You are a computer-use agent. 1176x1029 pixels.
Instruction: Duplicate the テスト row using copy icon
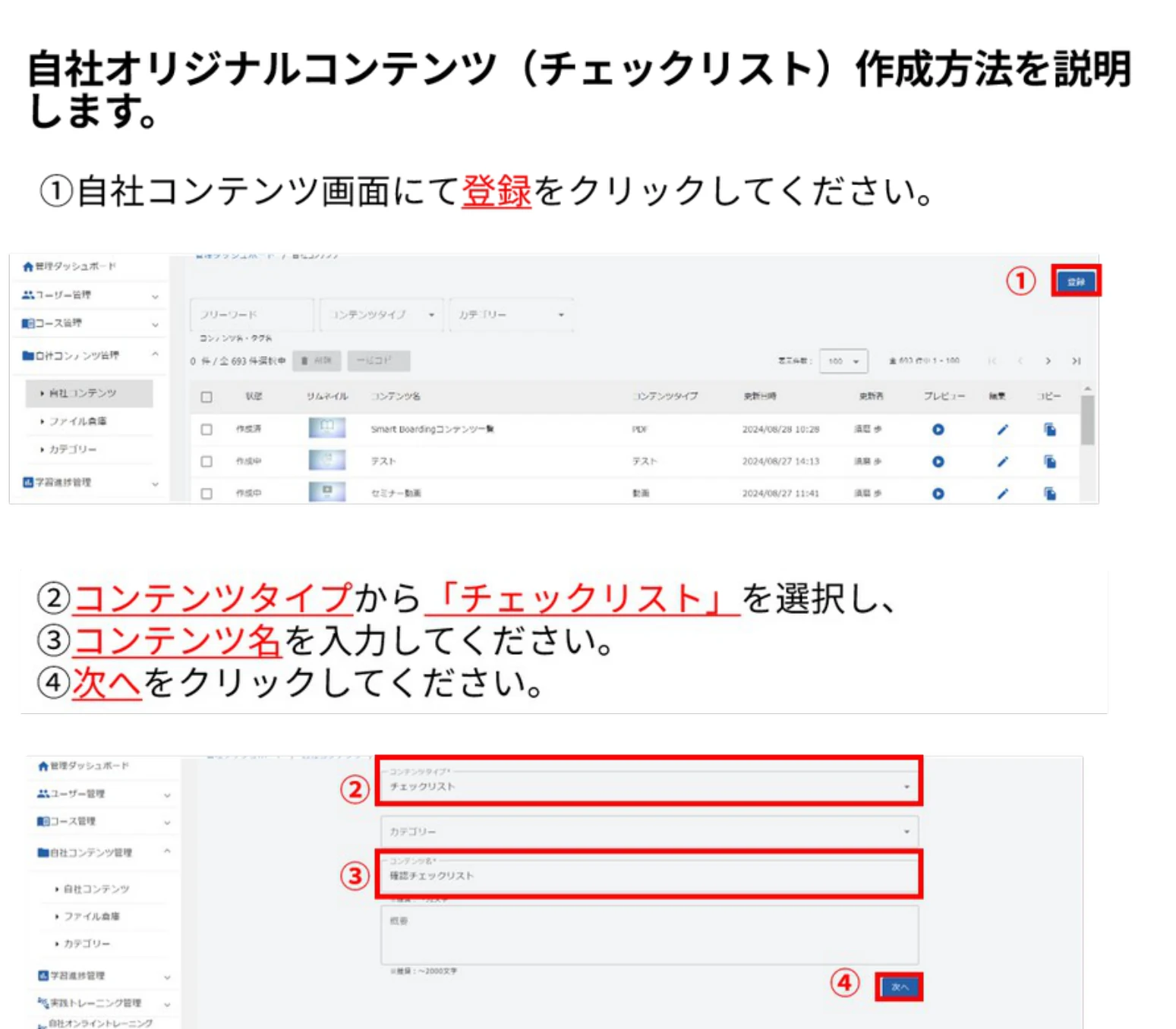(1050, 461)
